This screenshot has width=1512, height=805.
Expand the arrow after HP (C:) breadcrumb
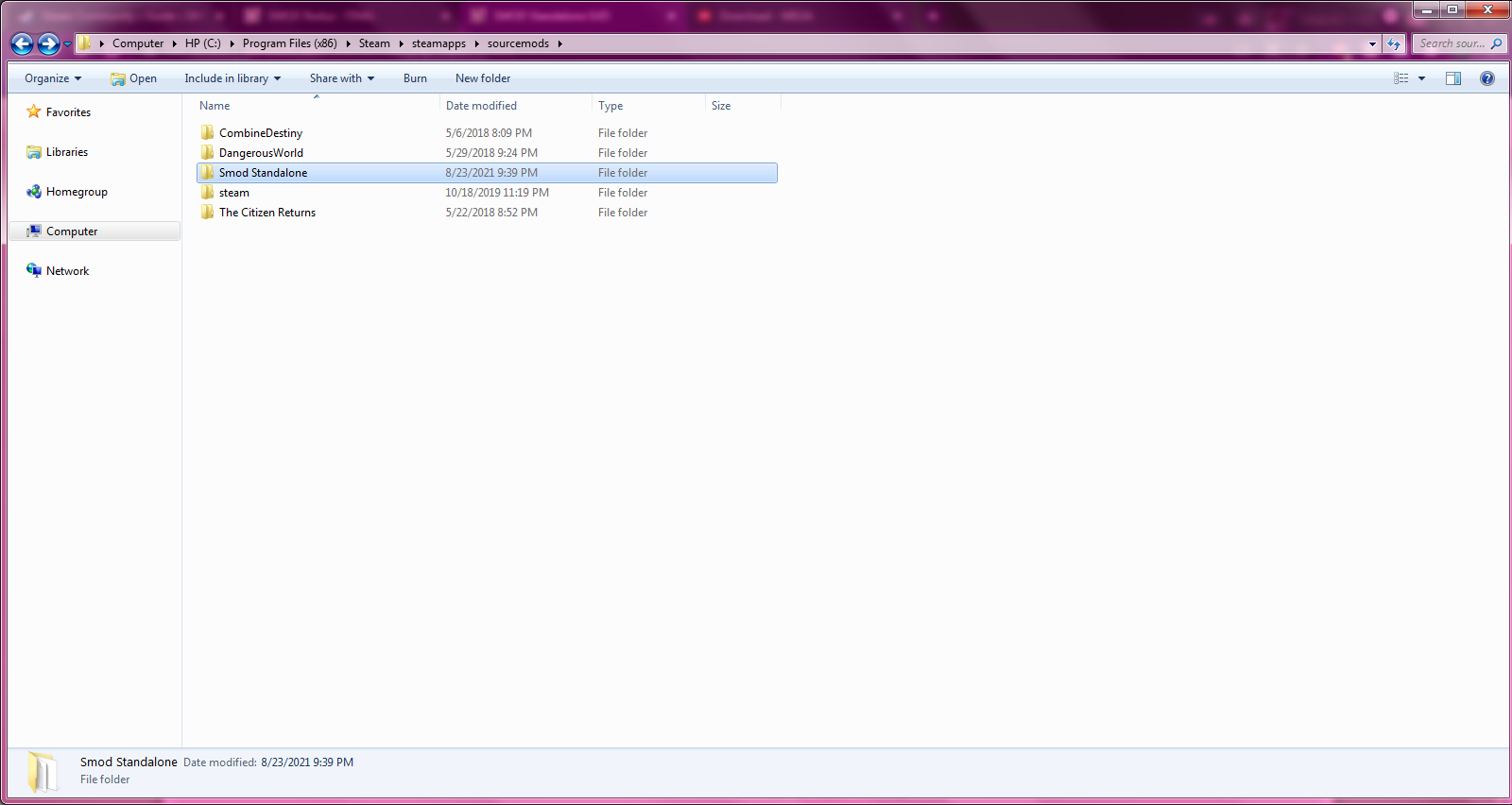pos(232,43)
